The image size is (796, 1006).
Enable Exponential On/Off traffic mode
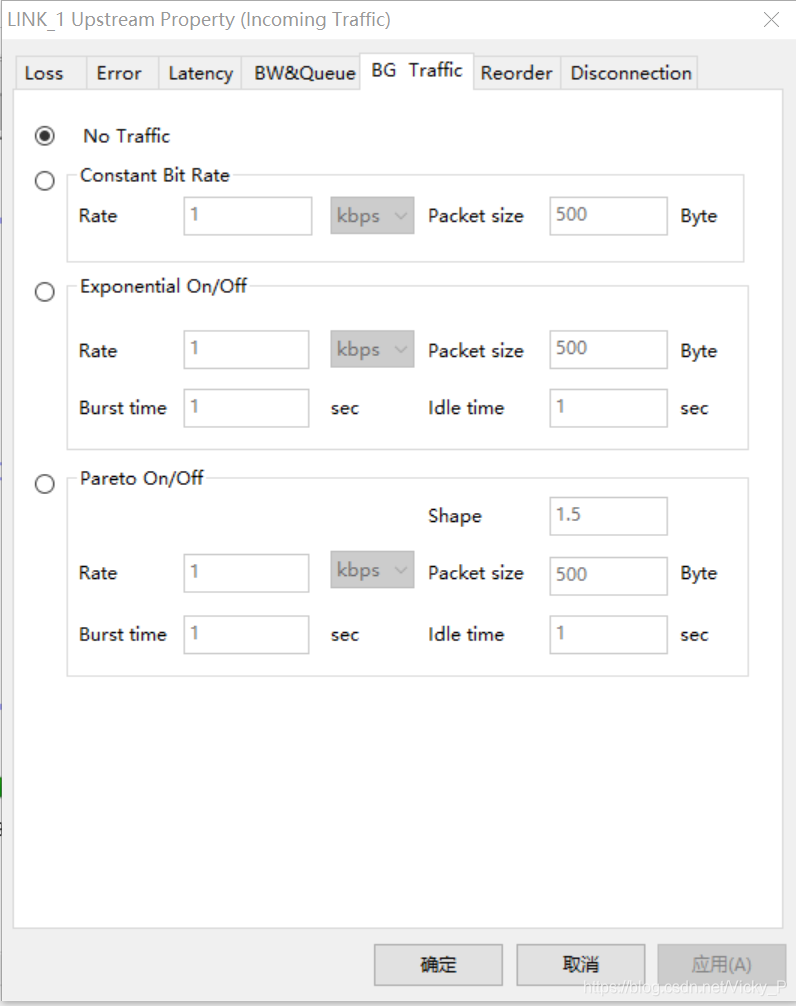click(x=45, y=292)
